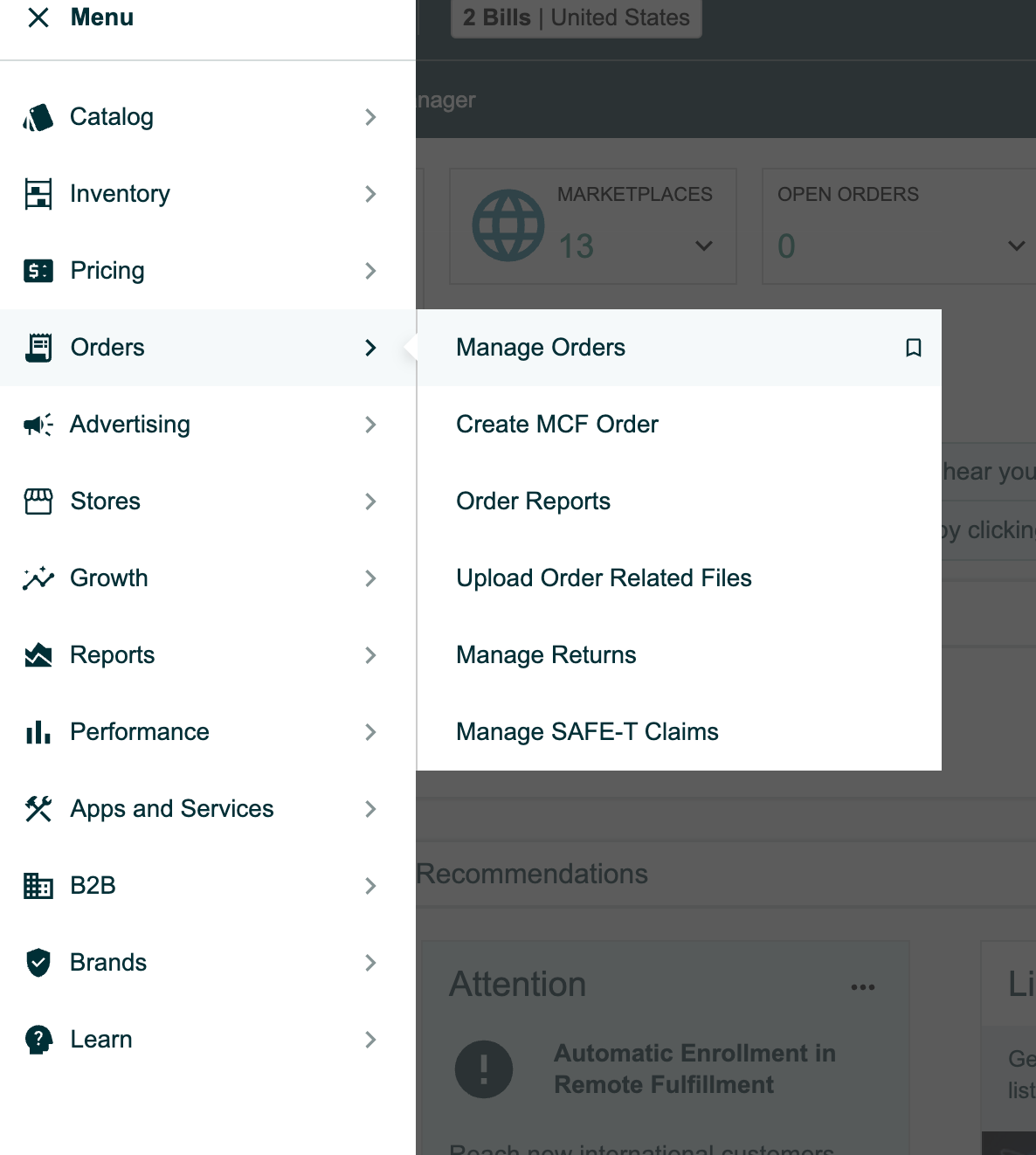Click the Advertising megaphone icon
The width and height of the screenshot is (1036, 1155).
38,425
